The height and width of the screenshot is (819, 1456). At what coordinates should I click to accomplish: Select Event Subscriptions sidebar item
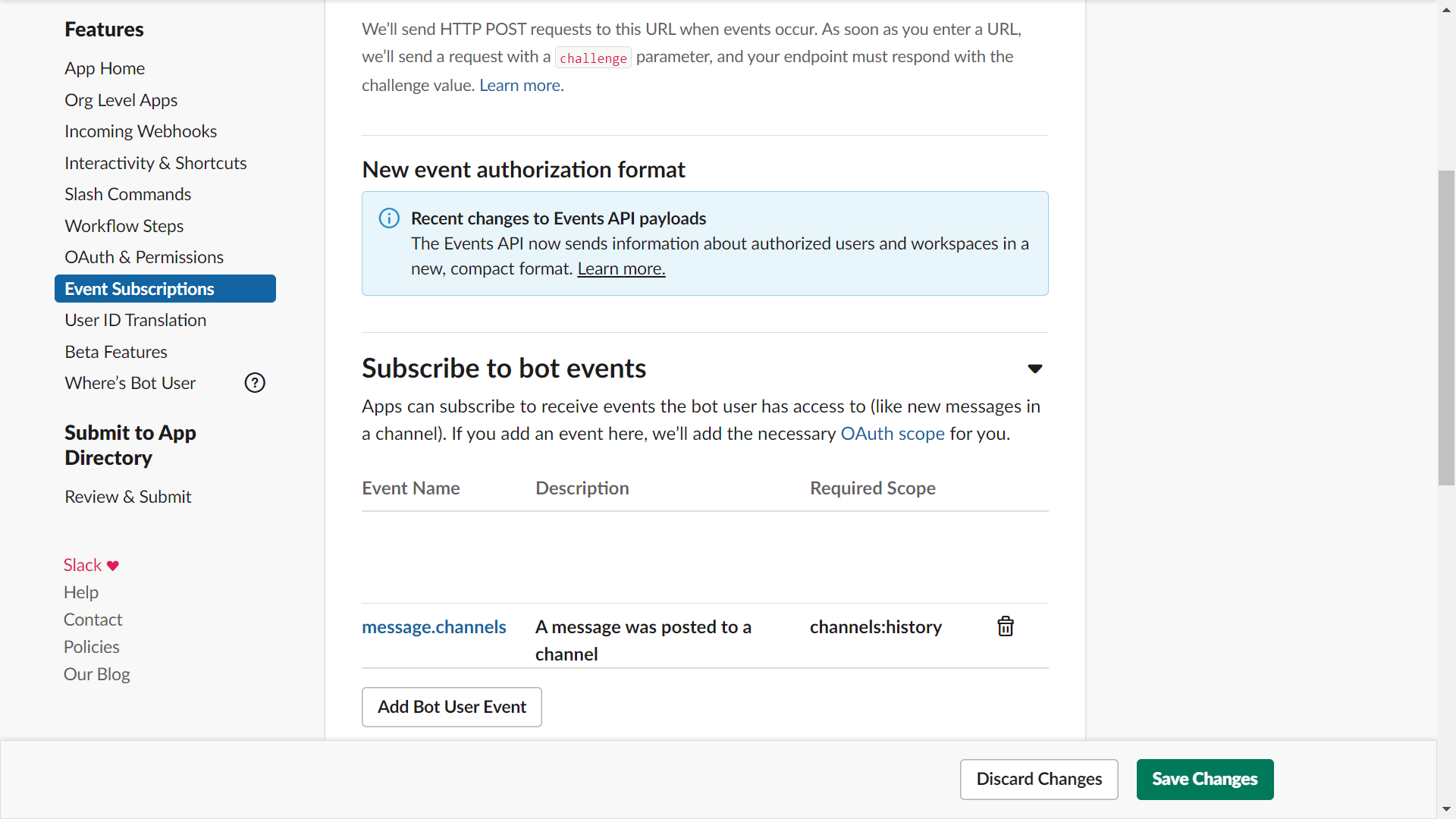click(x=165, y=289)
